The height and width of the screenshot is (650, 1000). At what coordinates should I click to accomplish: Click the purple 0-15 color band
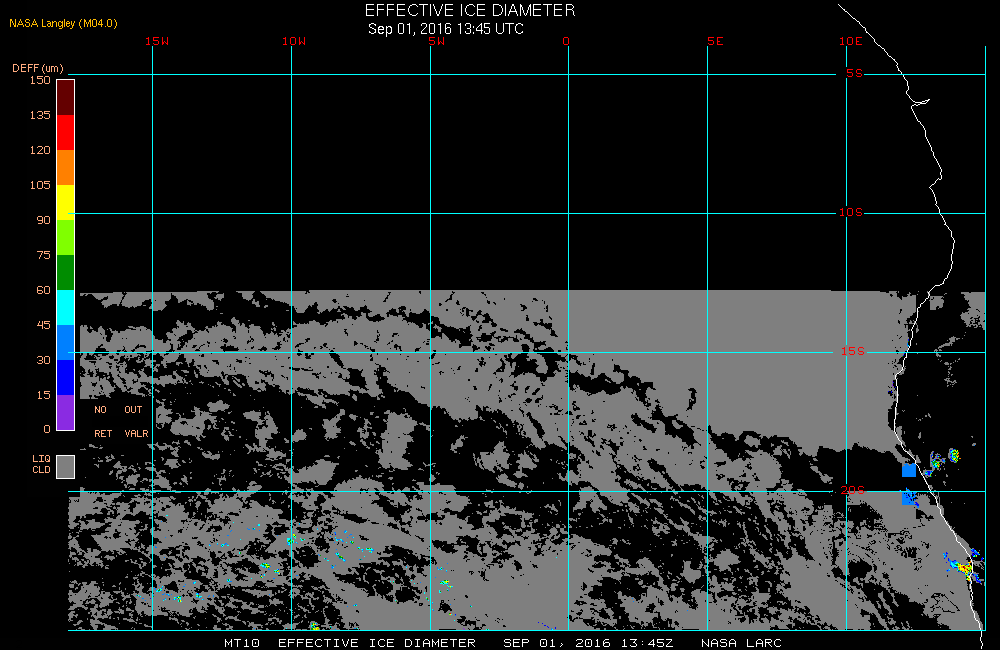(66, 413)
